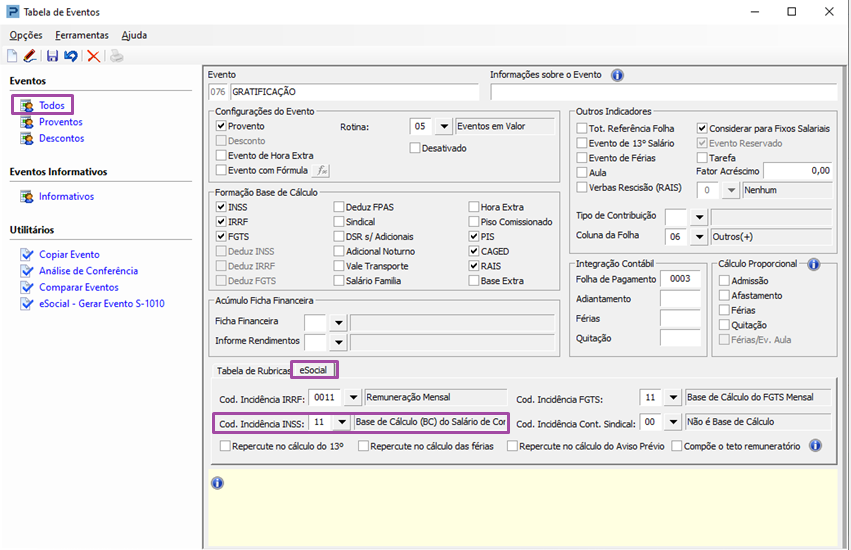Open the Verbas Rescisão (RAIS) dropdown
Viewport: 851px width, 550px height.
pos(732,191)
